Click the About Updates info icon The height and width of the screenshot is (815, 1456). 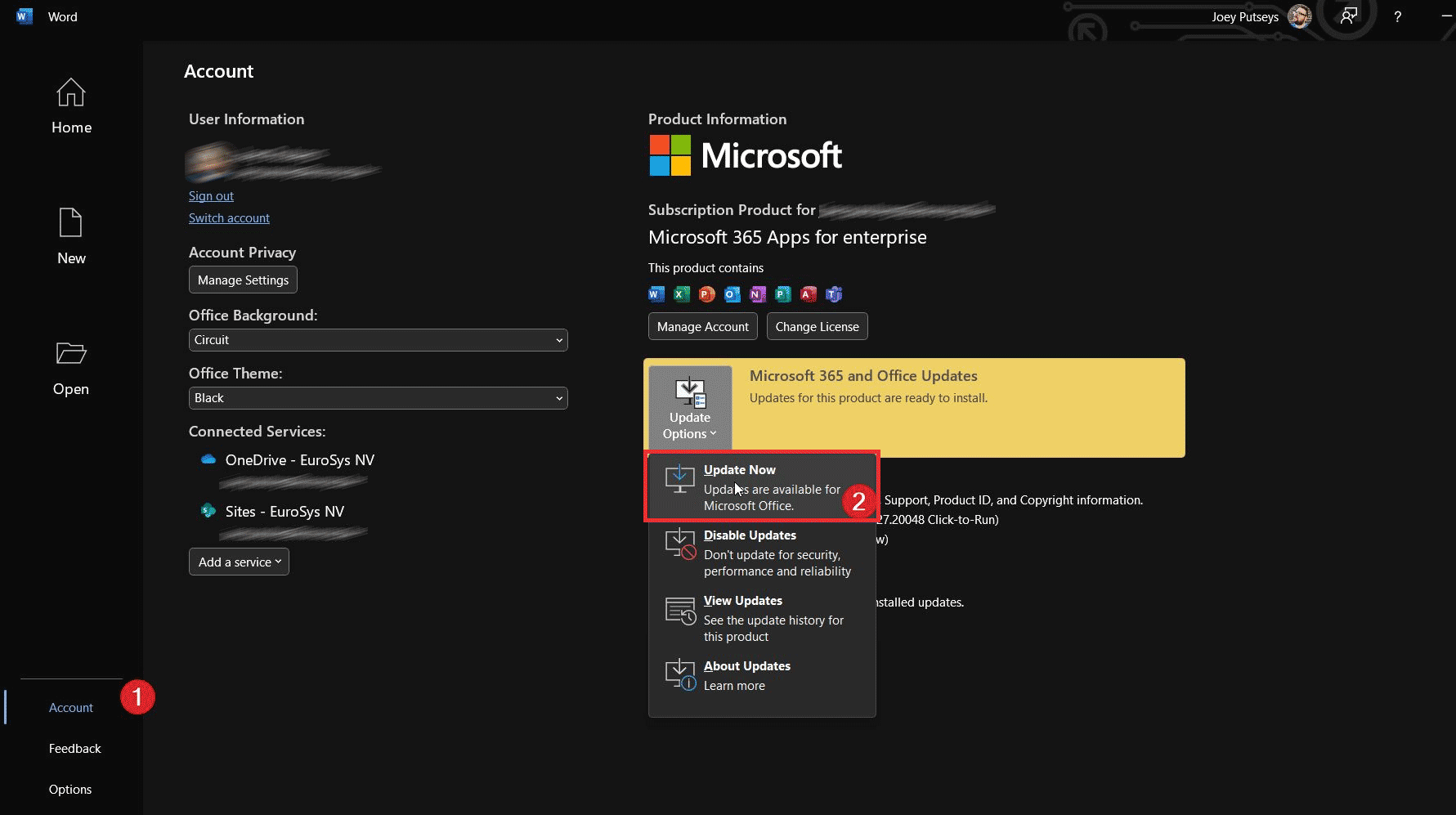tap(680, 675)
